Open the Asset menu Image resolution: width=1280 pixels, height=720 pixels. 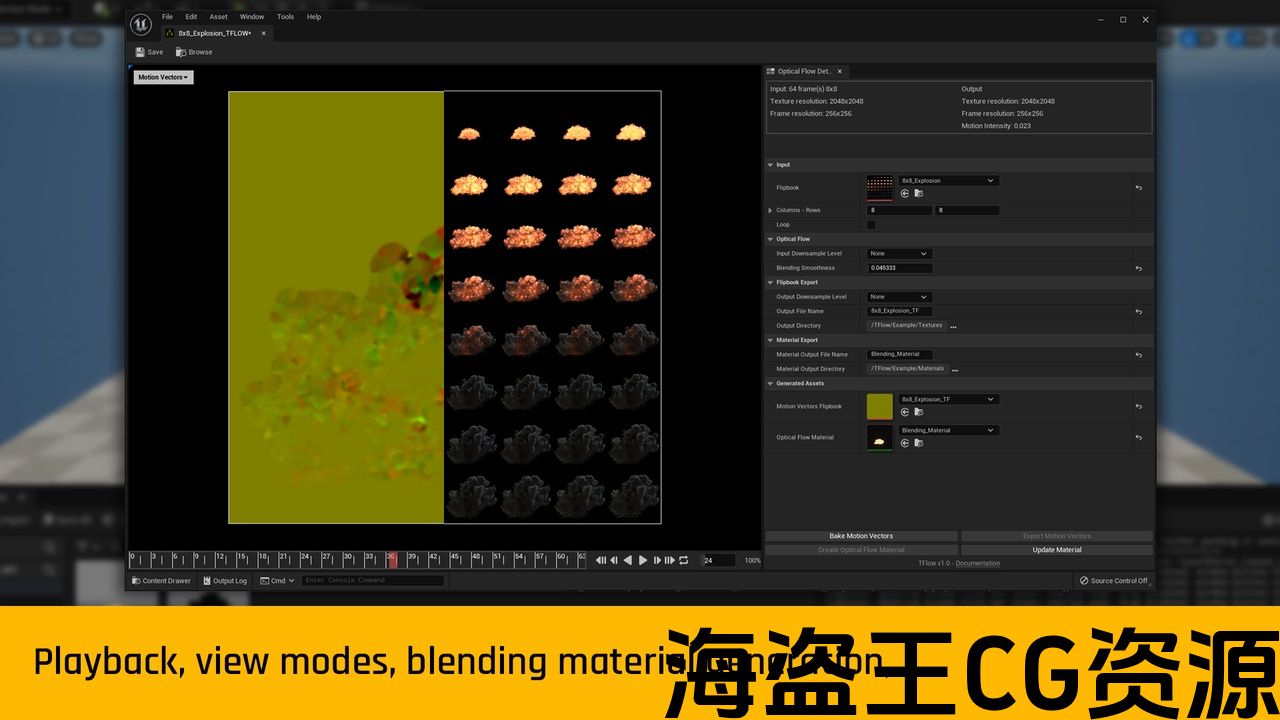218,17
